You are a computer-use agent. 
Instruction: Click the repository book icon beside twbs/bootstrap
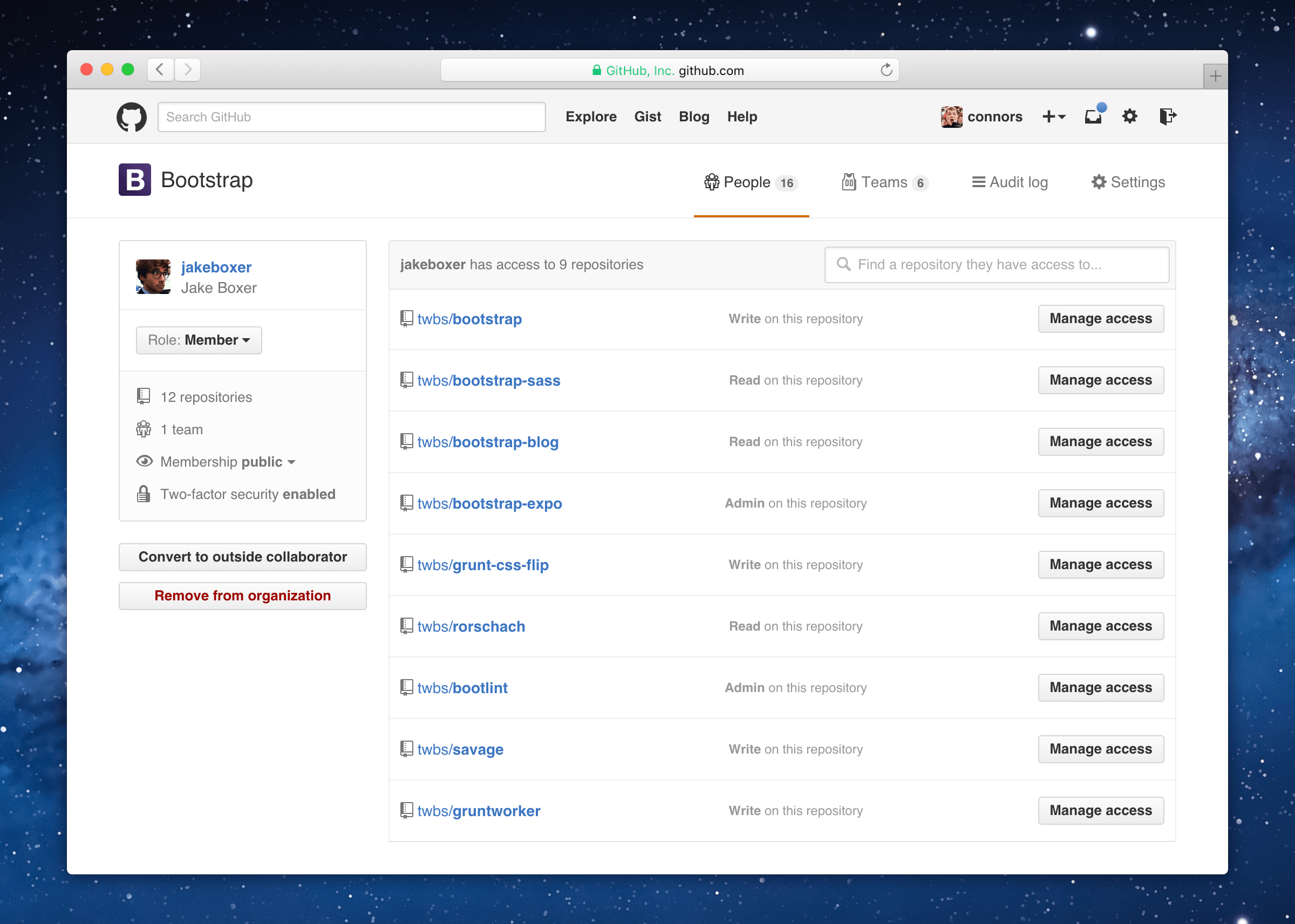coord(406,319)
